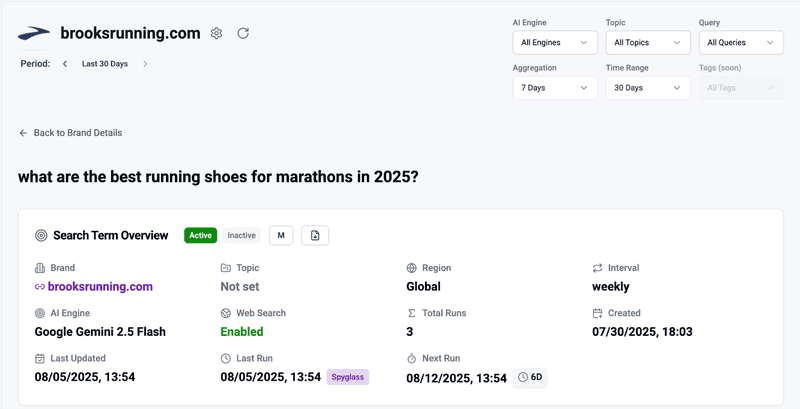
Task: Open the Time Range 30 Days dropdown
Action: tap(647, 88)
